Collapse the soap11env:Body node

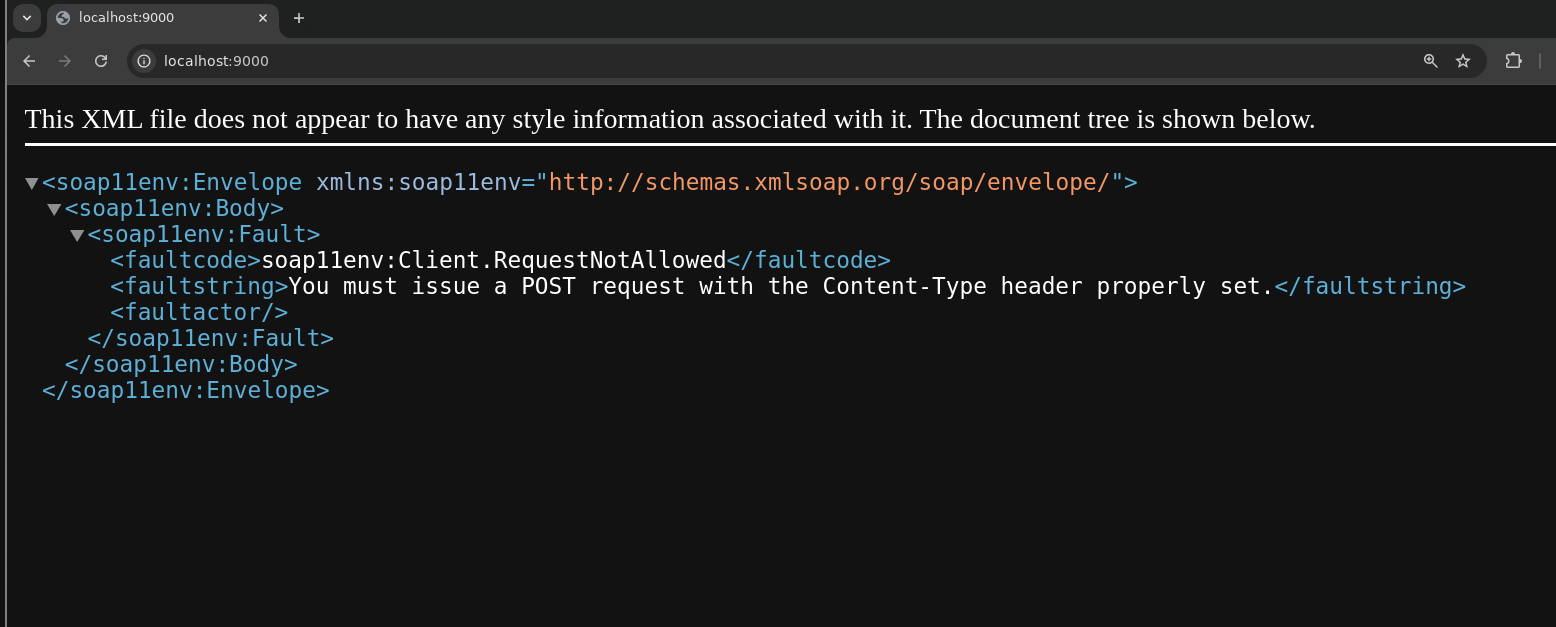[54, 209]
